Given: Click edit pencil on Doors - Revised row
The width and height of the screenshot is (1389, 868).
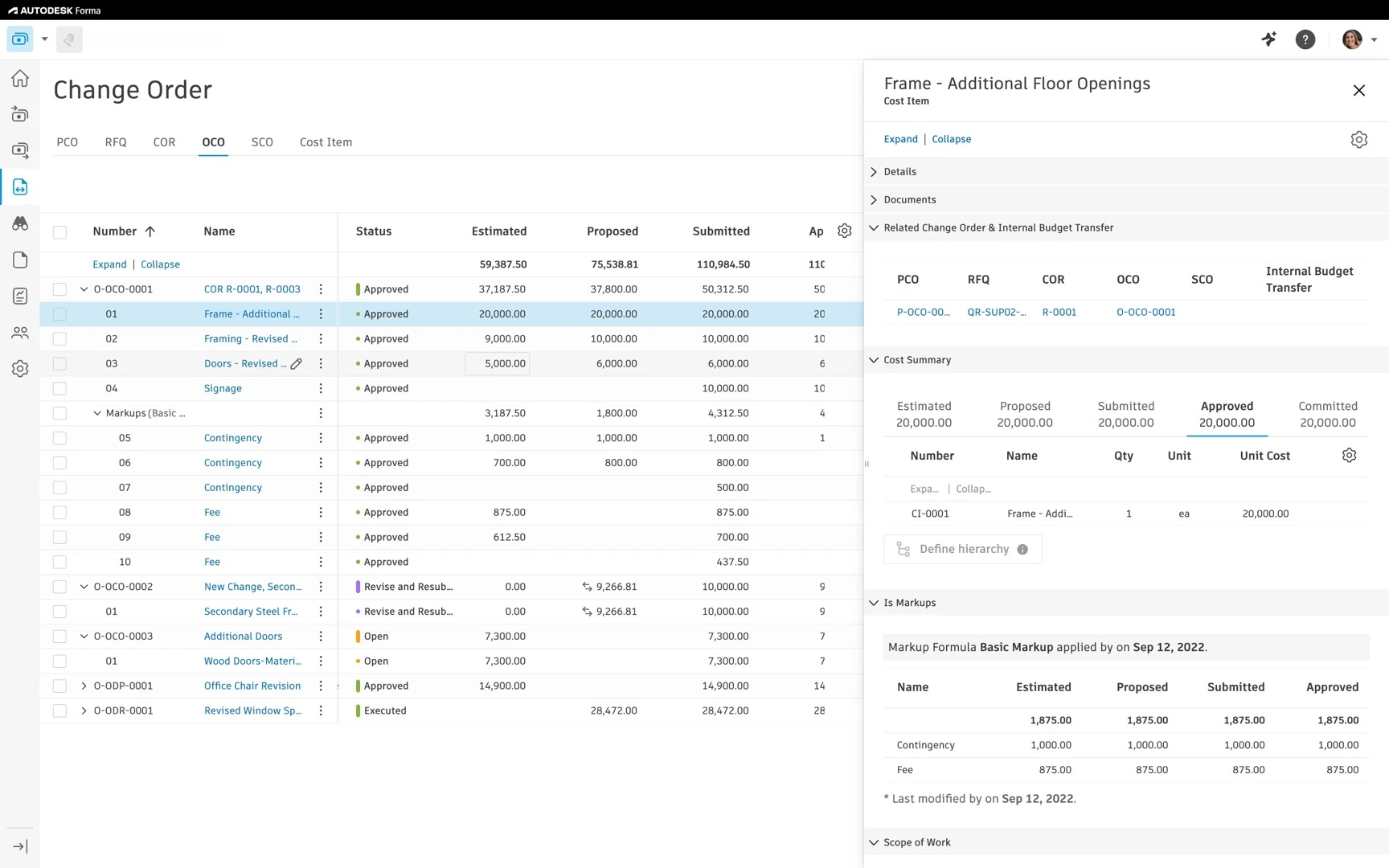Looking at the screenshot, I should point(296,364).
